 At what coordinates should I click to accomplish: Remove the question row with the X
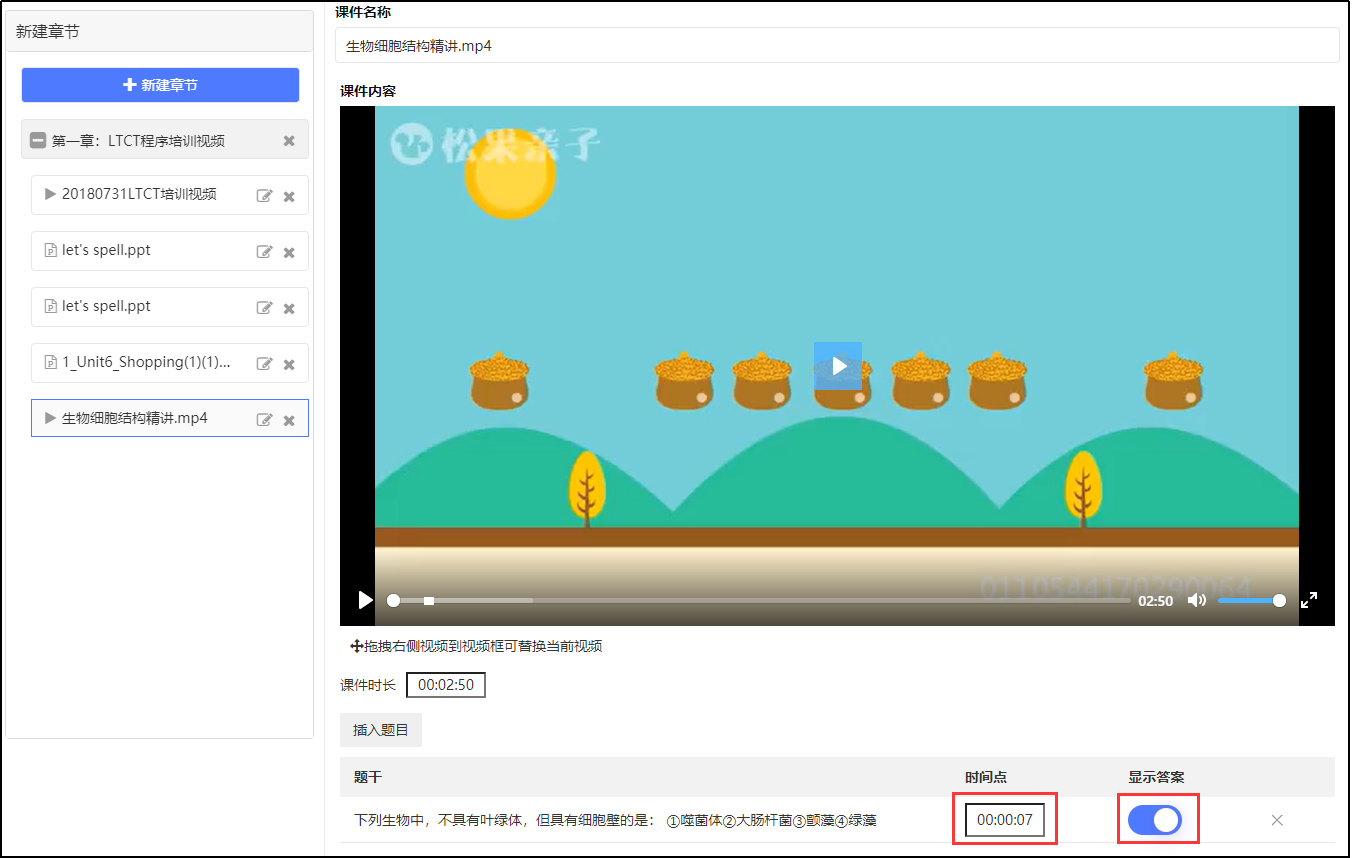[x=1277, y=820]
